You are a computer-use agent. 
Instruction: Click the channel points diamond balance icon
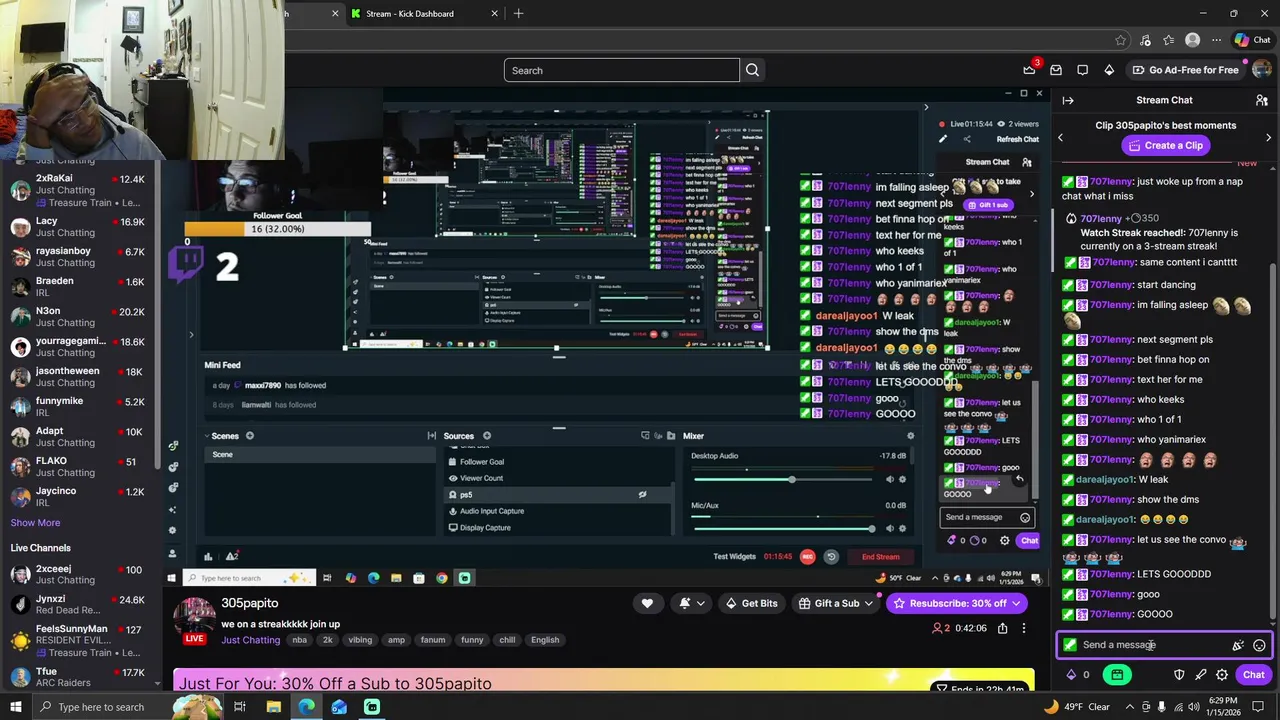point(1071,675)
